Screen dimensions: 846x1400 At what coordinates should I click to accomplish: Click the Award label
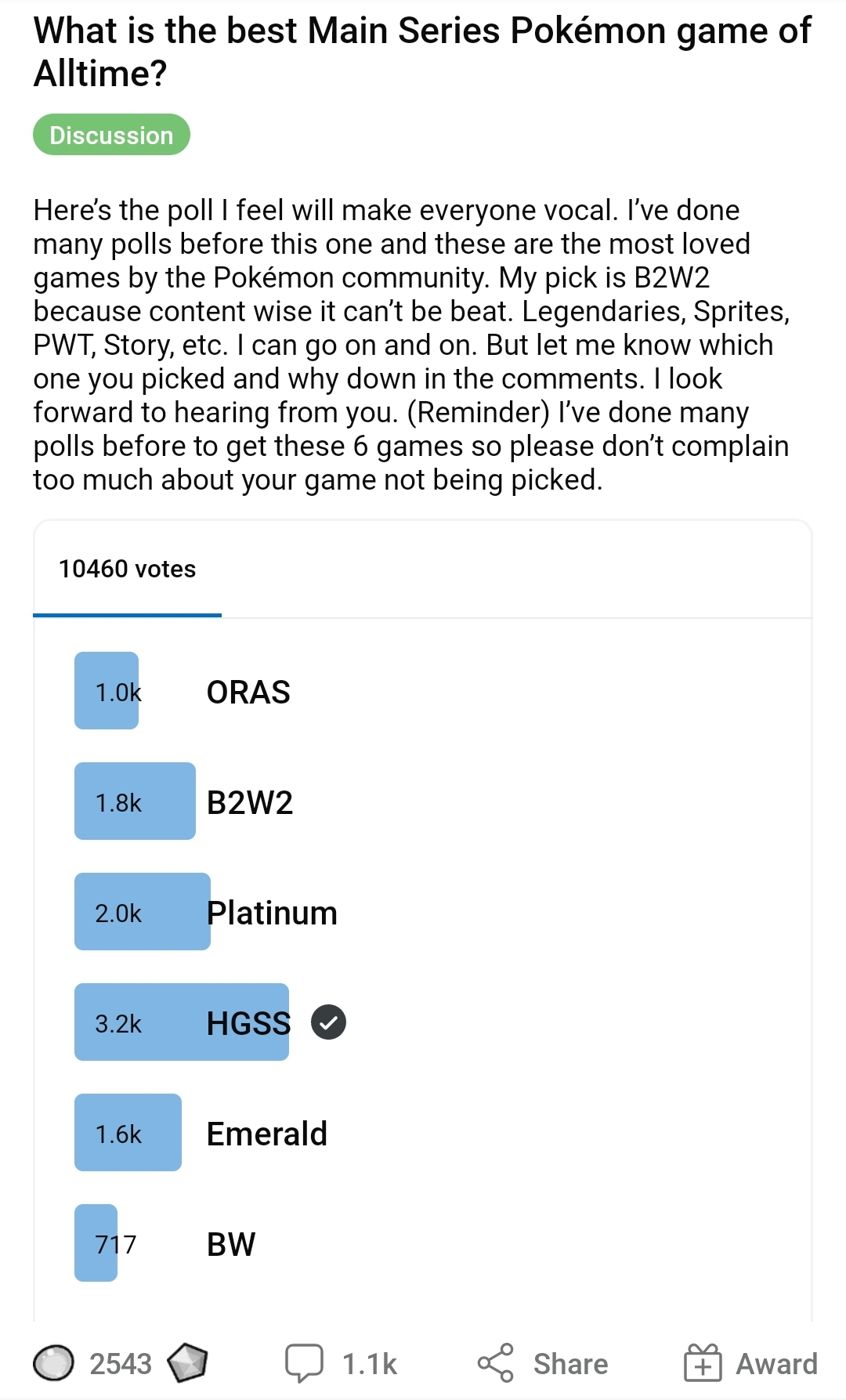[776, 1364]
